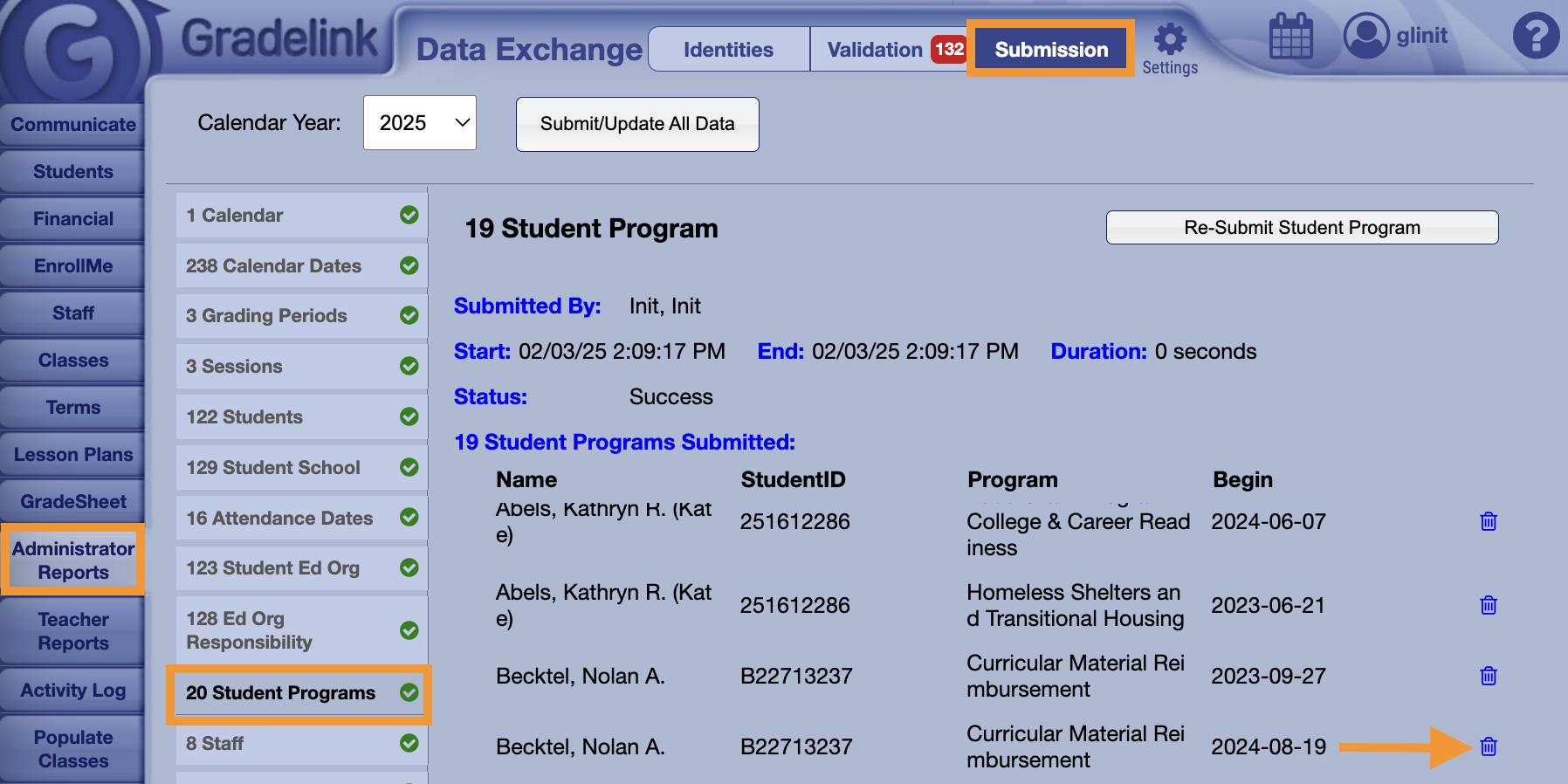Click the glinit user profile icon
Image resolution: width=1568 pixels, height=784 pixels.
coord(1365,37)
